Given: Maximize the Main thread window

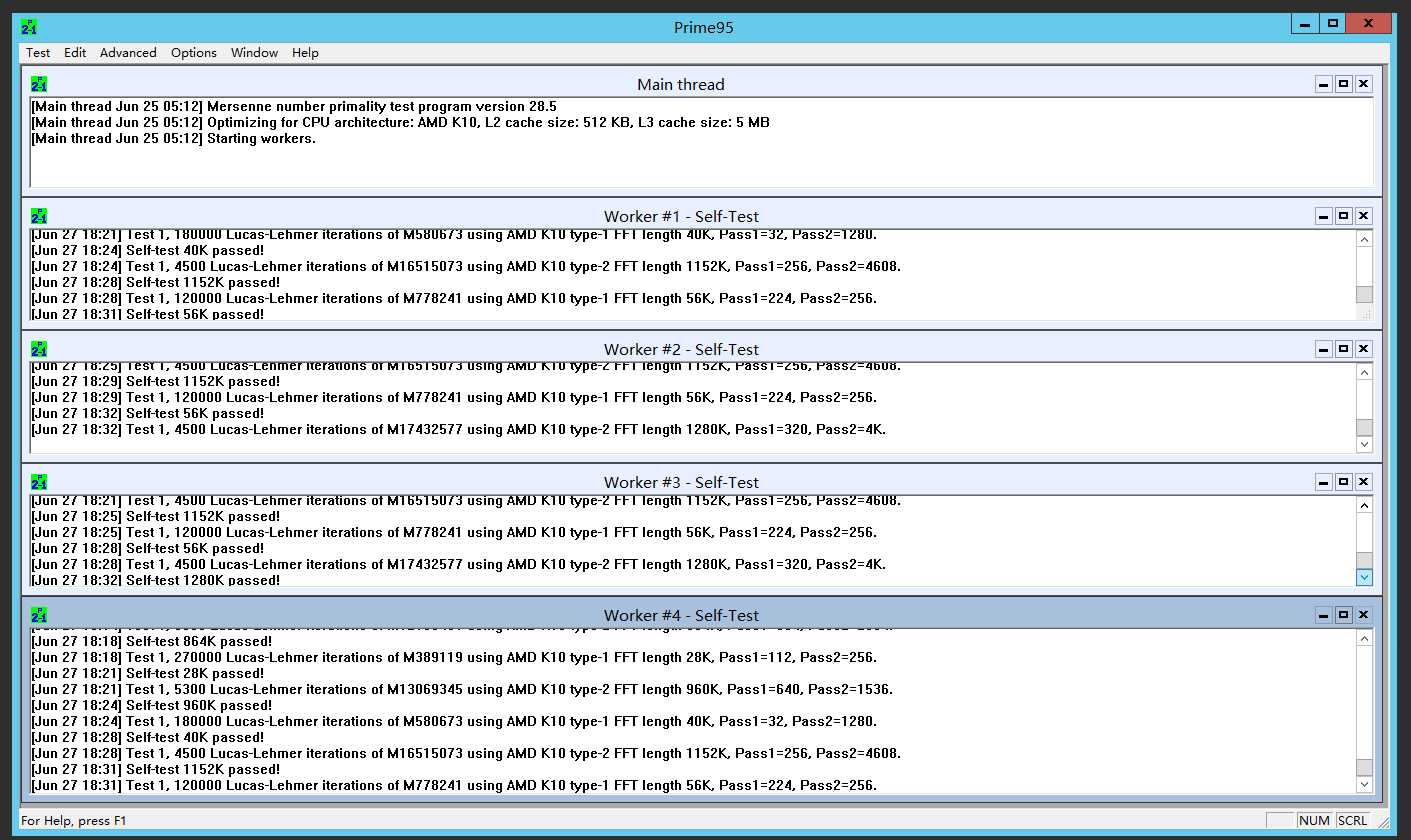Looking at the screenshot, I should click(x=1344, y=85).
